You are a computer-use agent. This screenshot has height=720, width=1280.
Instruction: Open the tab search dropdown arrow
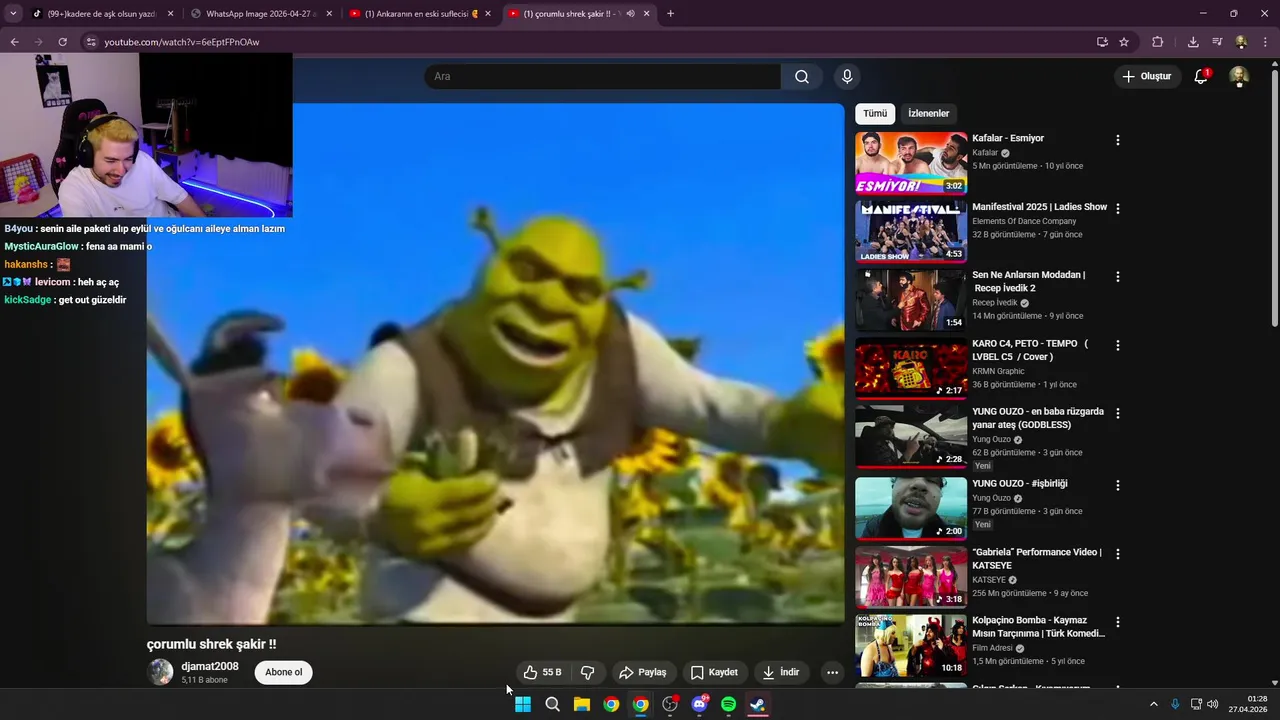[13, 14]
